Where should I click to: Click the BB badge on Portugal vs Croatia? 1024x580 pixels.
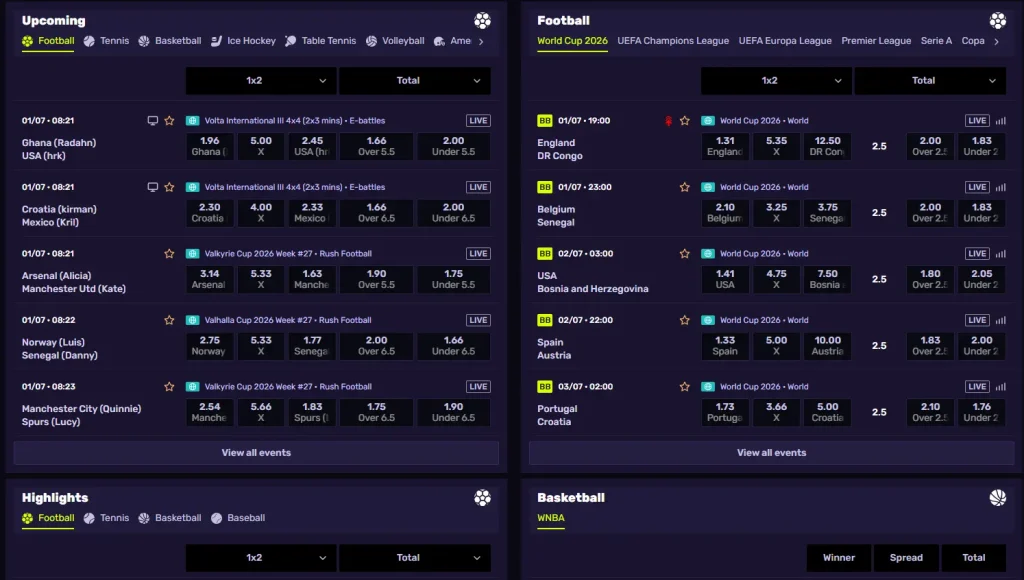coord(545,387)
